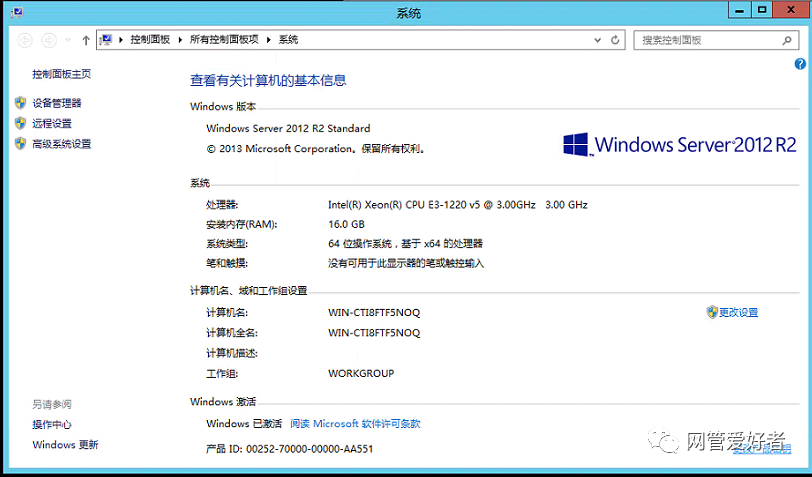Click the 系统 breadcrumb segment
The height and width of the screenshot is (477, 812).
288,40
